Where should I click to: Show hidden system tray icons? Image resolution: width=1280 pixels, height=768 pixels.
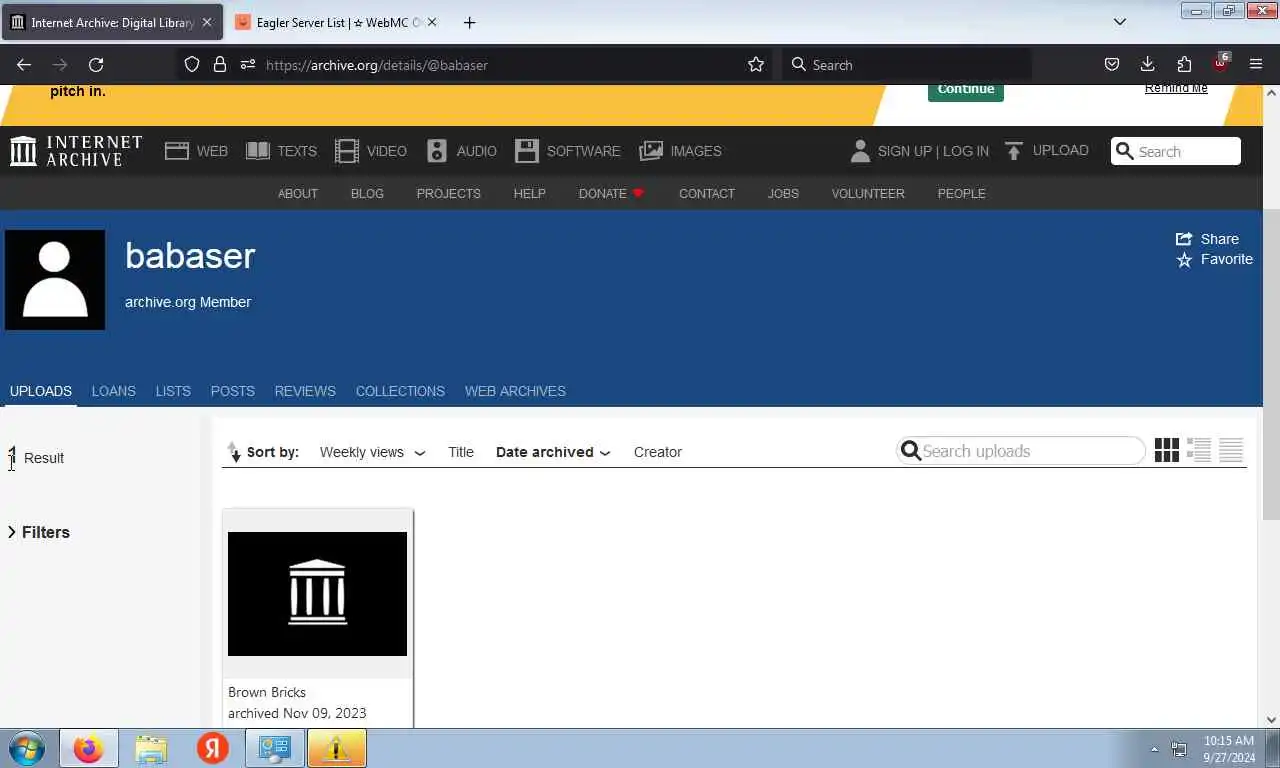[1154, 748]
